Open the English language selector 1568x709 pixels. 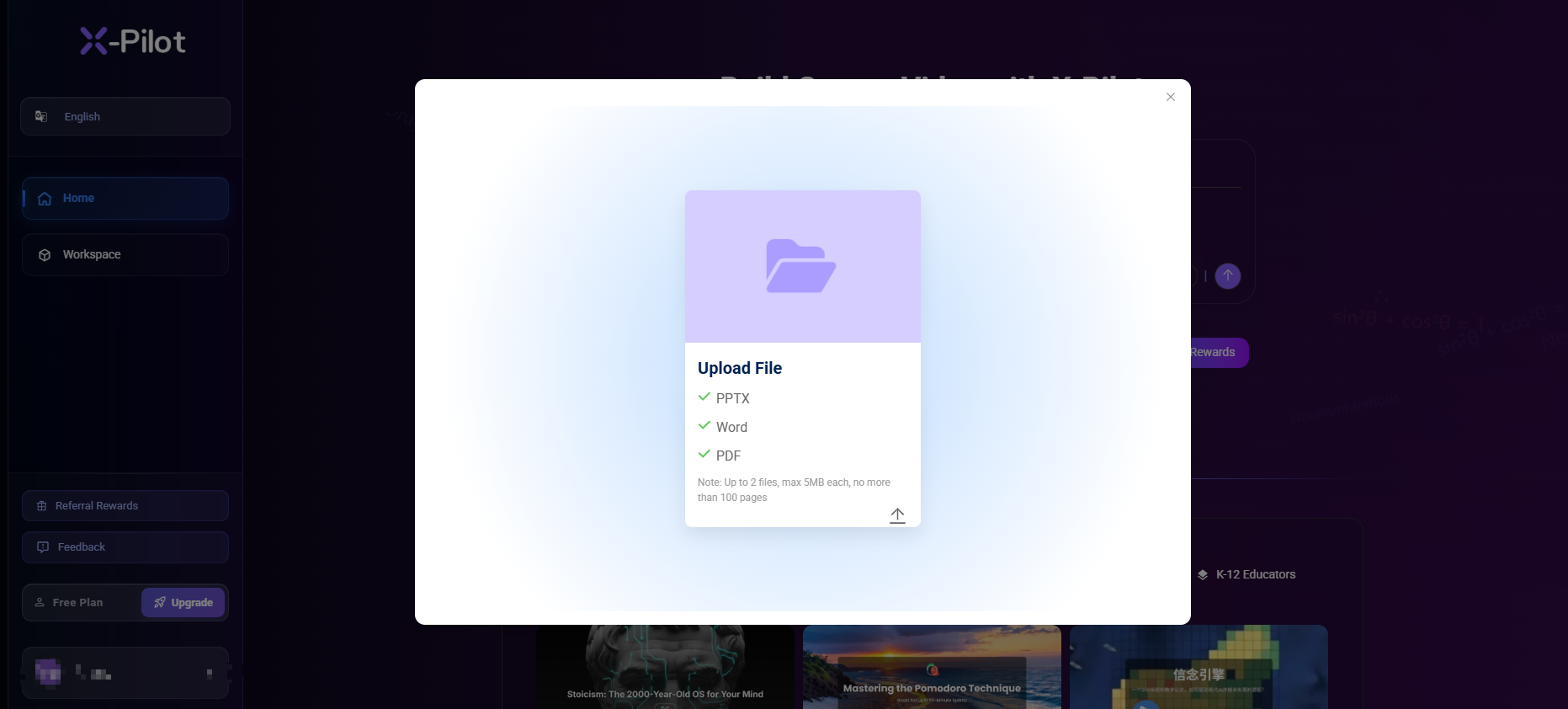pyautogui.click(x=125, y=116)
